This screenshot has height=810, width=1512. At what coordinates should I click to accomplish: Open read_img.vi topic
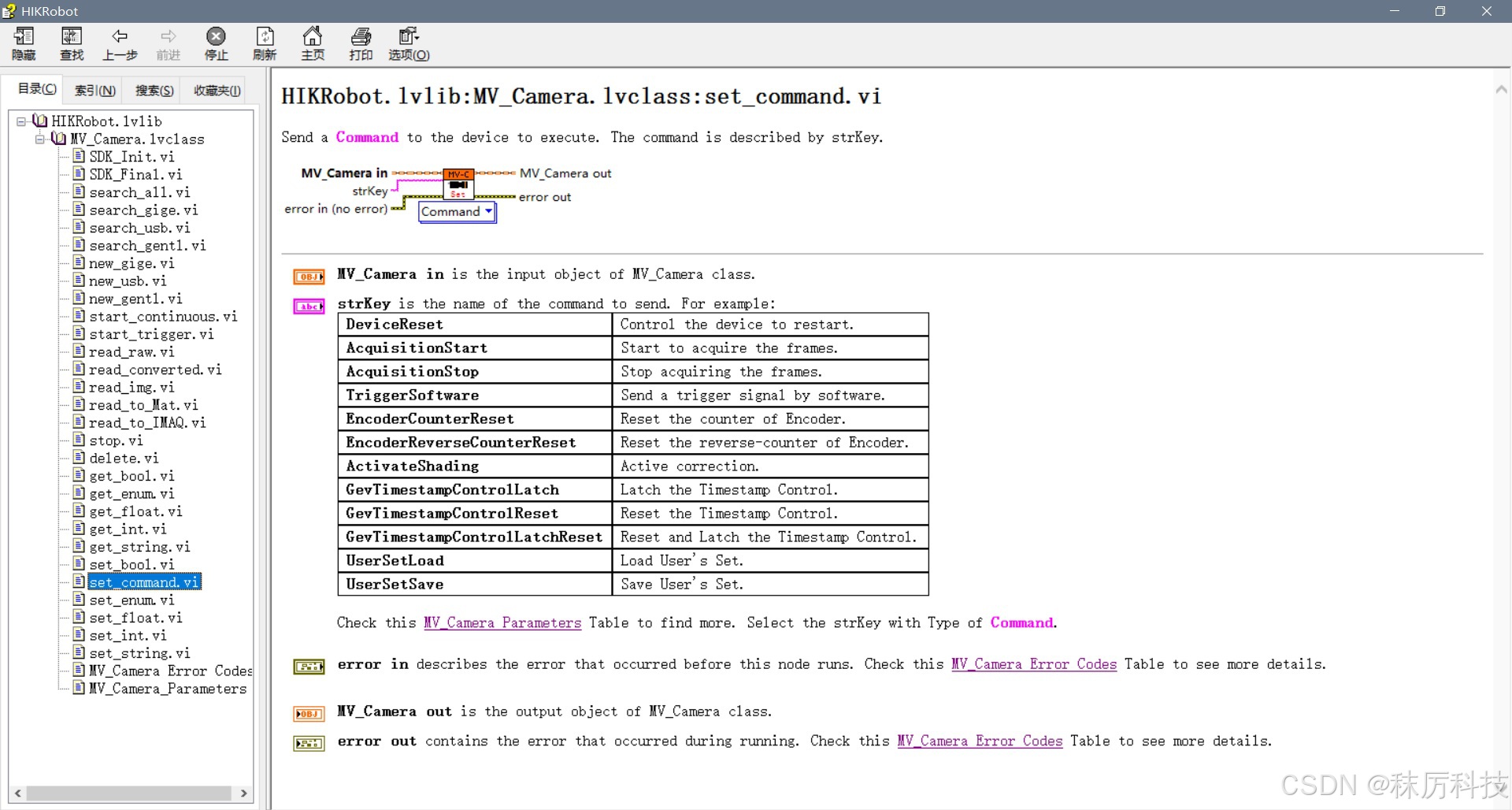click(132, 387)
